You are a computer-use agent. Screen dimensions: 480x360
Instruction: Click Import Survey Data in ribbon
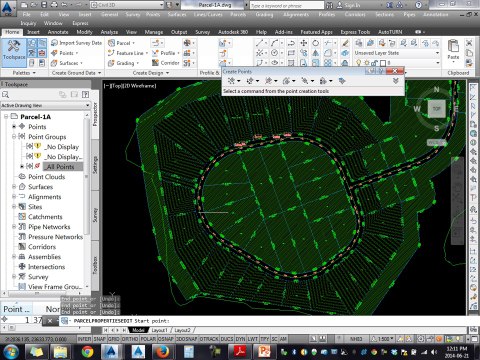[x=76, y=43]
